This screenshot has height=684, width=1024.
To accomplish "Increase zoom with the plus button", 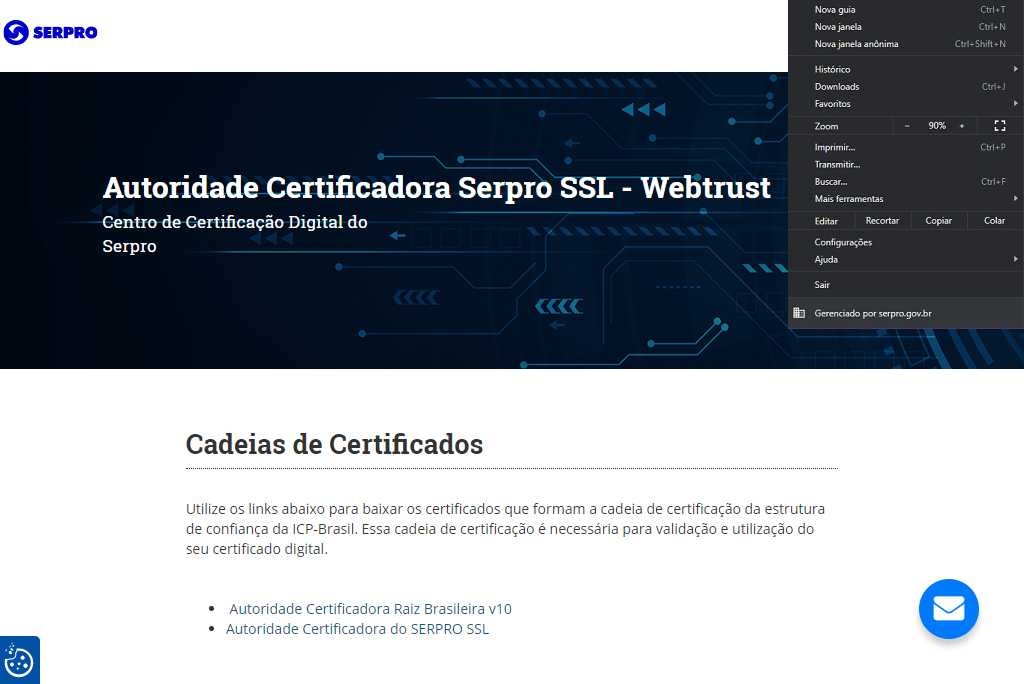I will (x=962, y=126).
